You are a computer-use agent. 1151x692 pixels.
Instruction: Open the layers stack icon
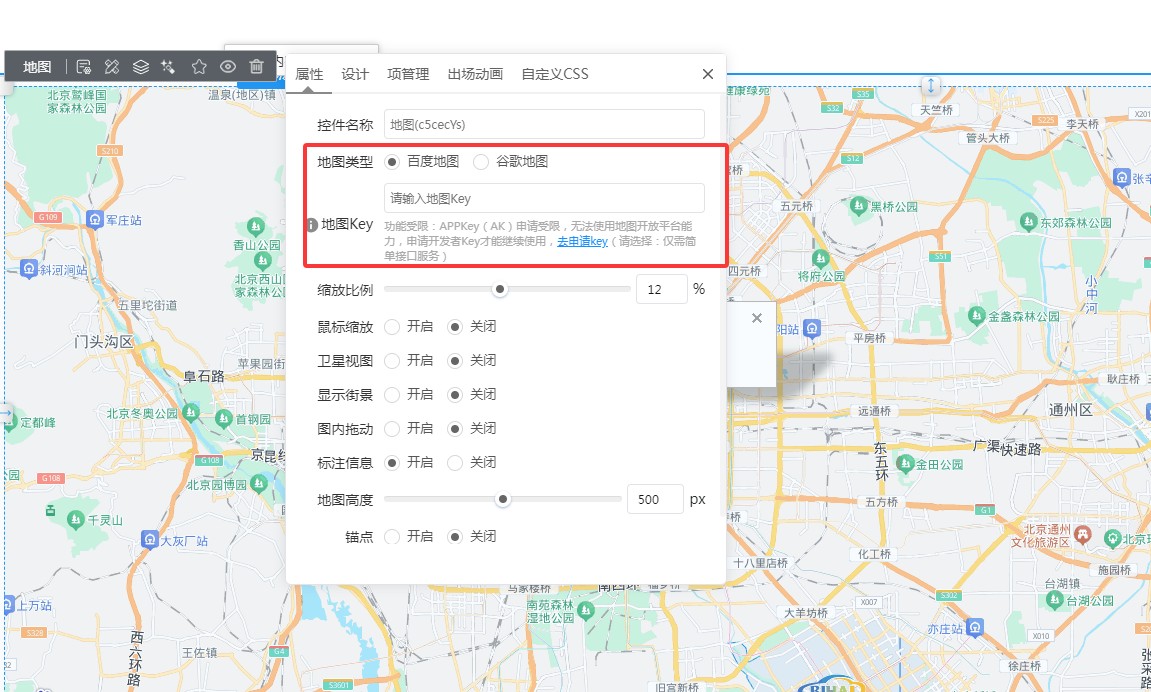[141, 67]
